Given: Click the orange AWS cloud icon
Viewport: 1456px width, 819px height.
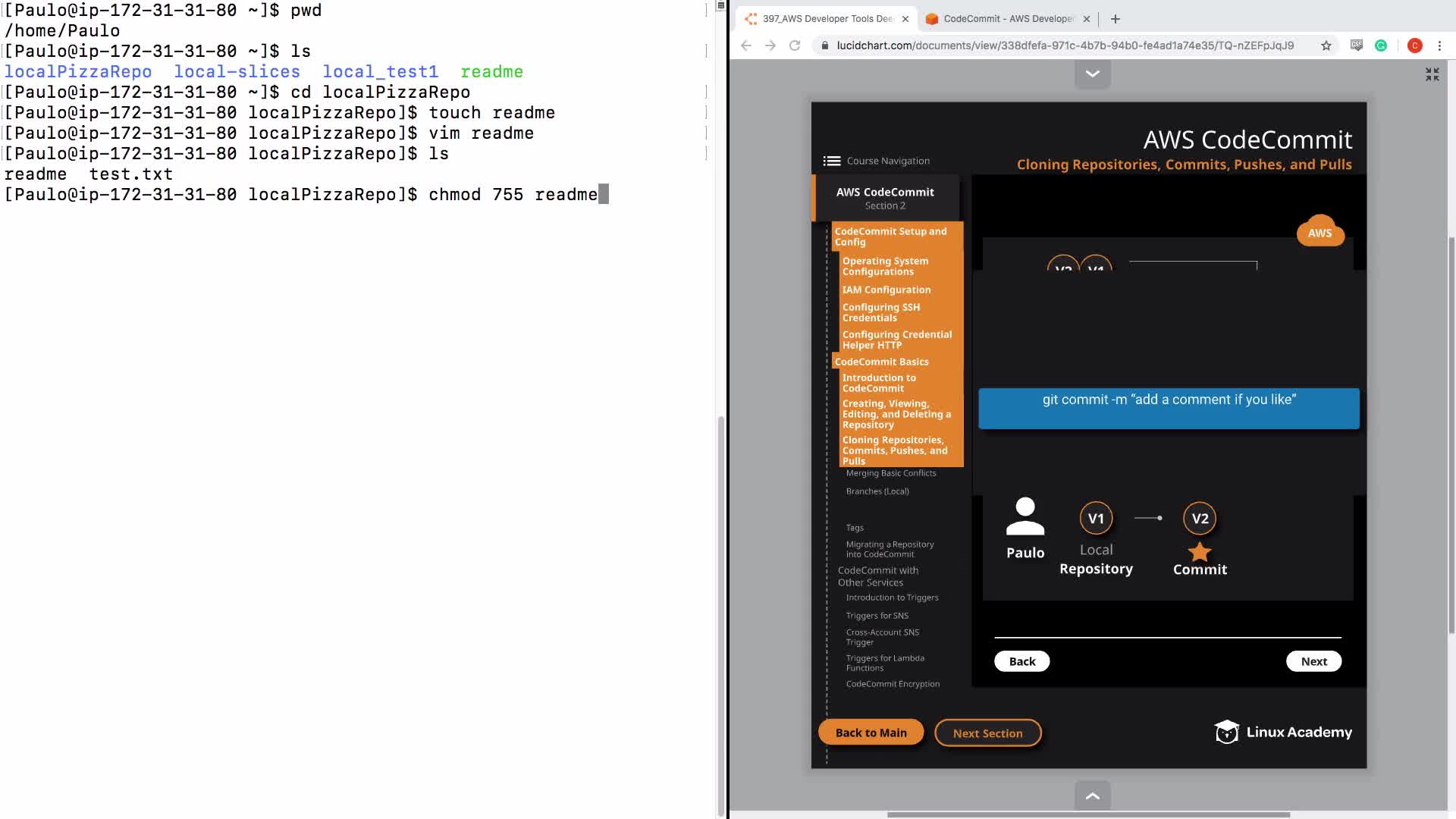Looking at the screenshot, I should point(1319,232).
